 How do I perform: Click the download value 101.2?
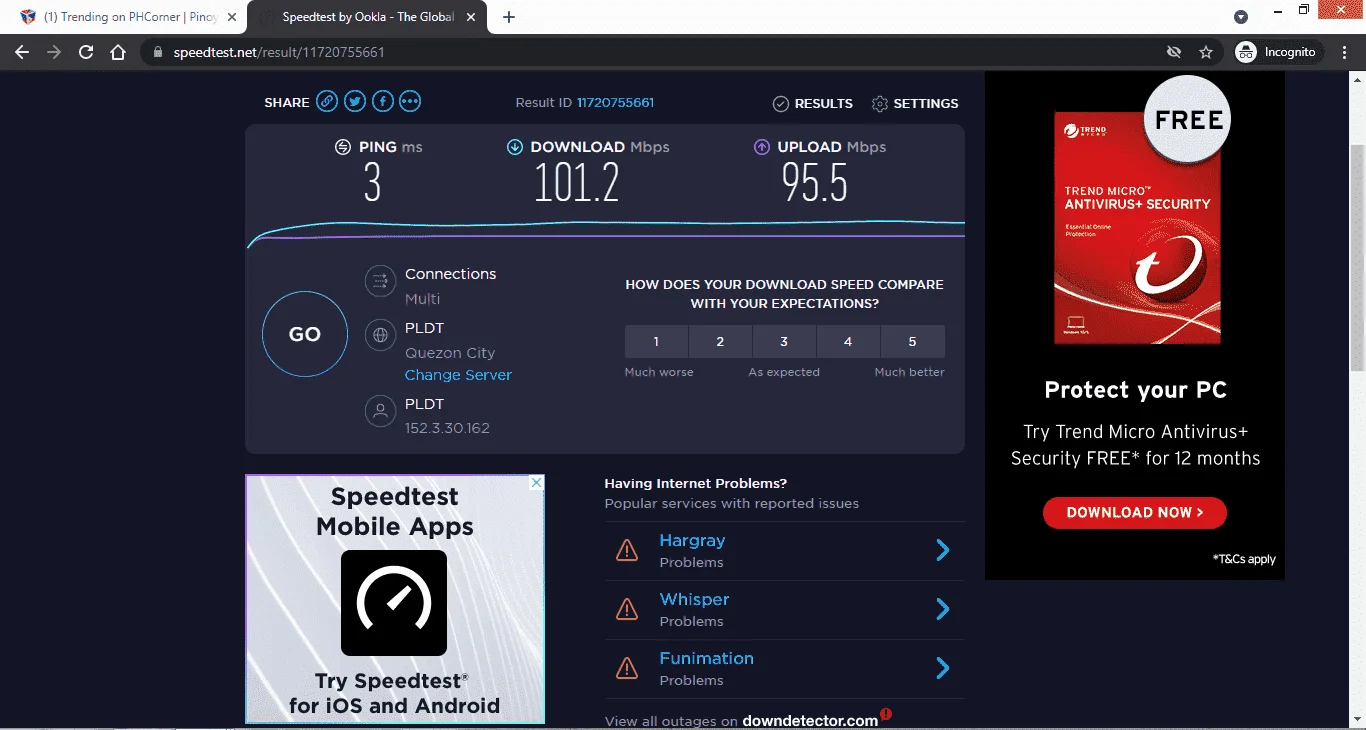click(x=577, y=183)
